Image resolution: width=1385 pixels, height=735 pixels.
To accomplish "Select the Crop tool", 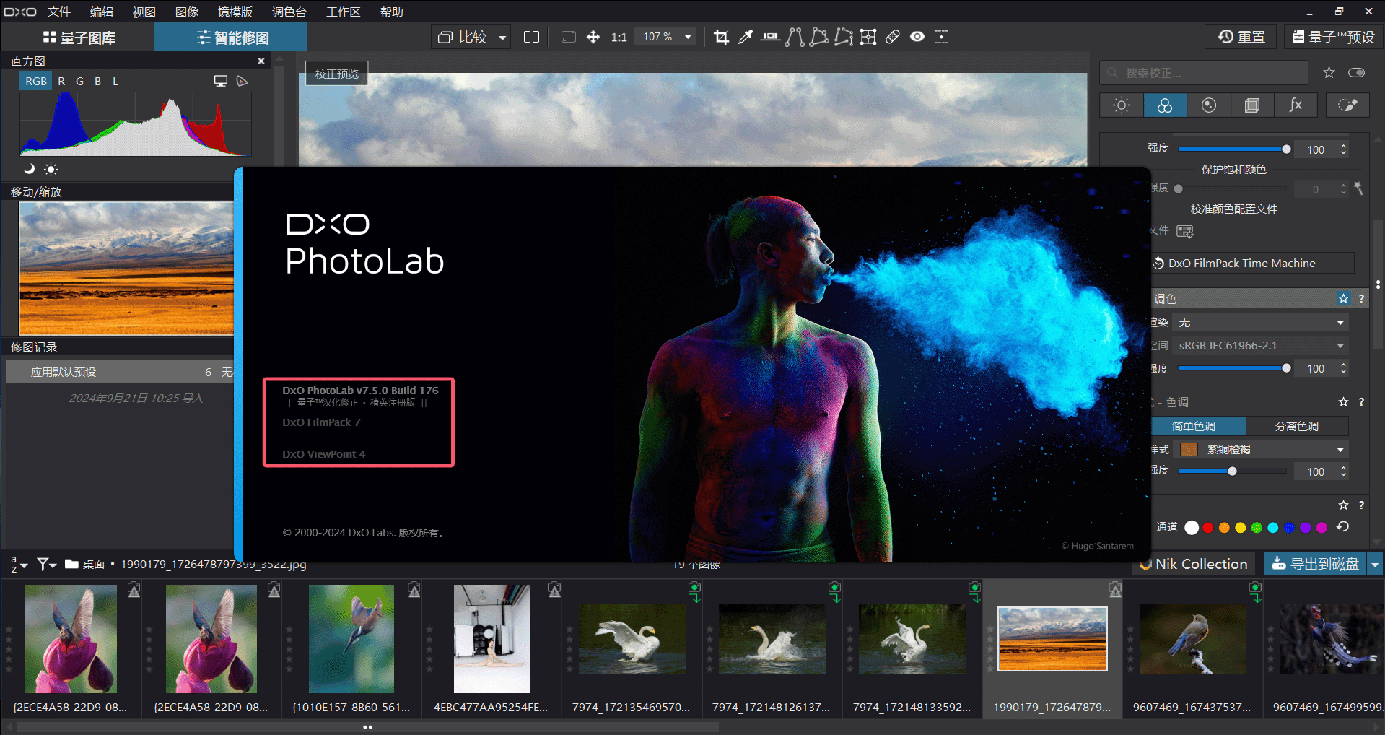I will click(x=721, y=37).
